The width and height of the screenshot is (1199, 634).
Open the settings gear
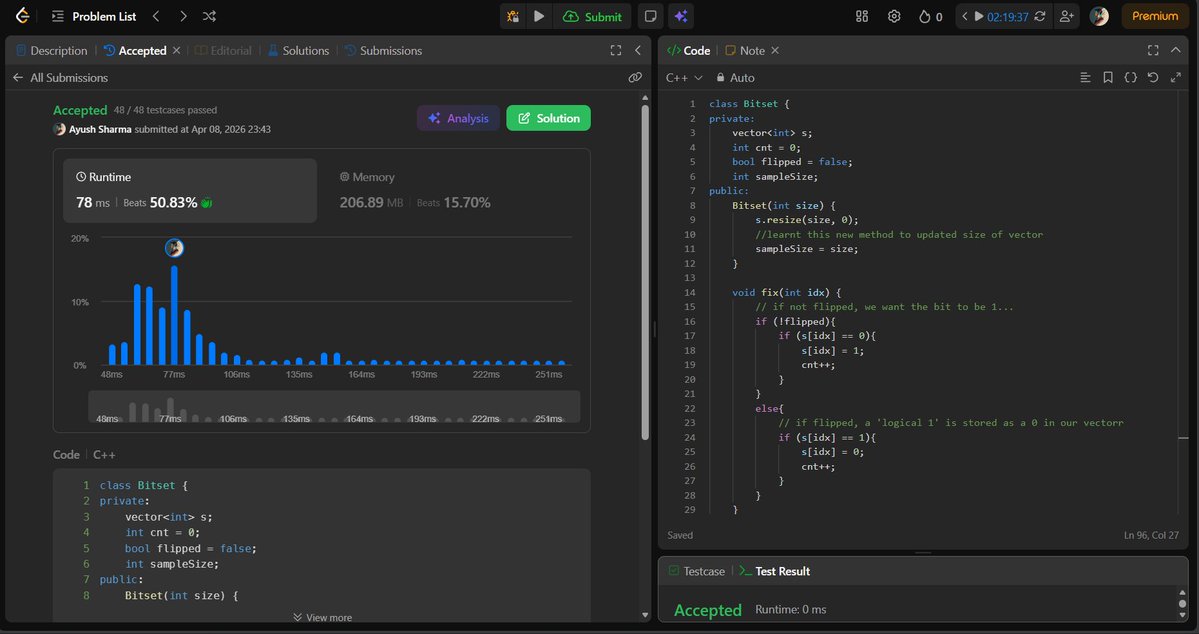pos(894,16)
